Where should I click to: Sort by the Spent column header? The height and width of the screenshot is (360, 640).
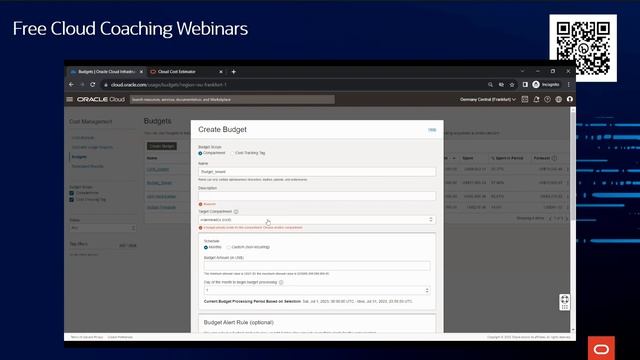468,158
